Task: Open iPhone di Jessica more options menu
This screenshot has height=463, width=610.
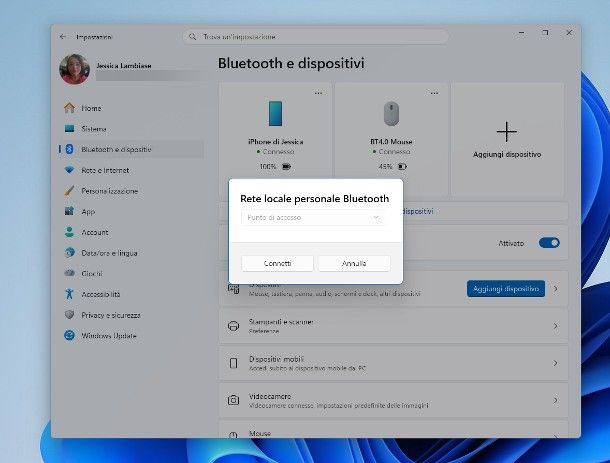Action: pyautogui.click(x=318, y=93)
